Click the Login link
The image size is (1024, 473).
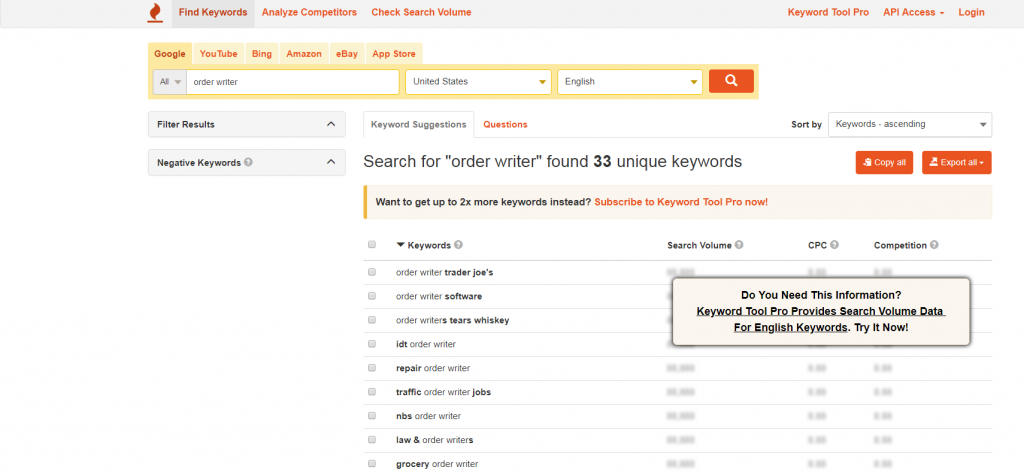coord(971,12)
